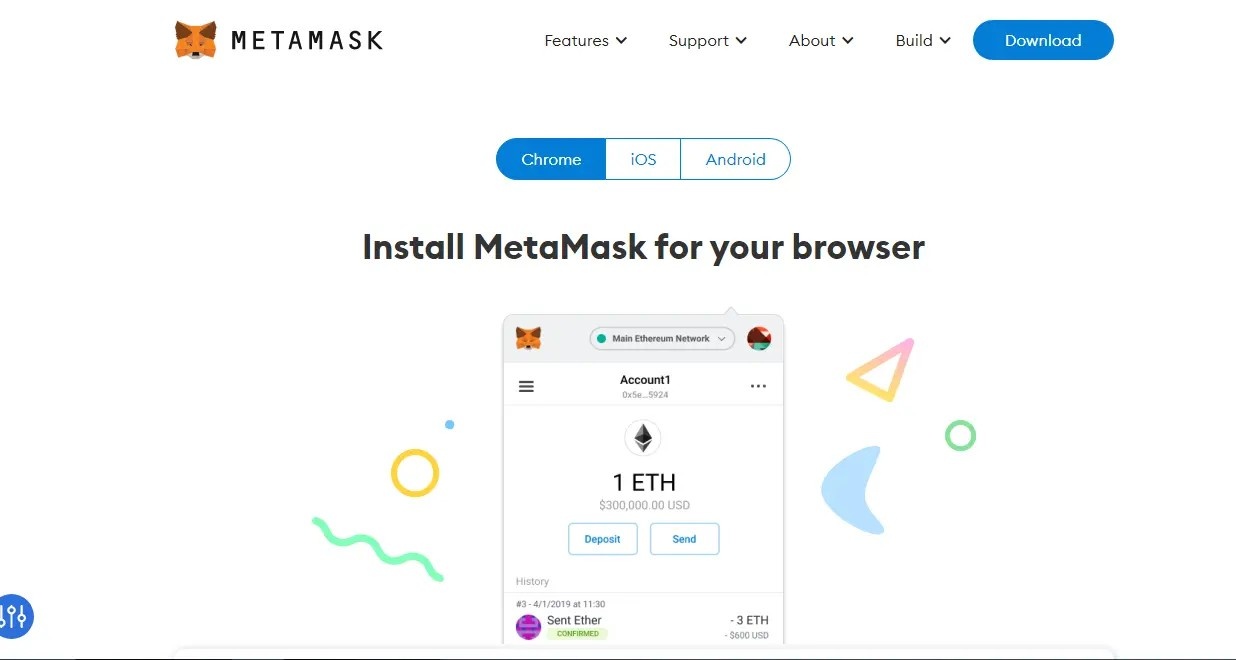This screenshot has height=660, width=1236.
Task: Click the fox icon inside wallet popup
Action: pos(529,338)
